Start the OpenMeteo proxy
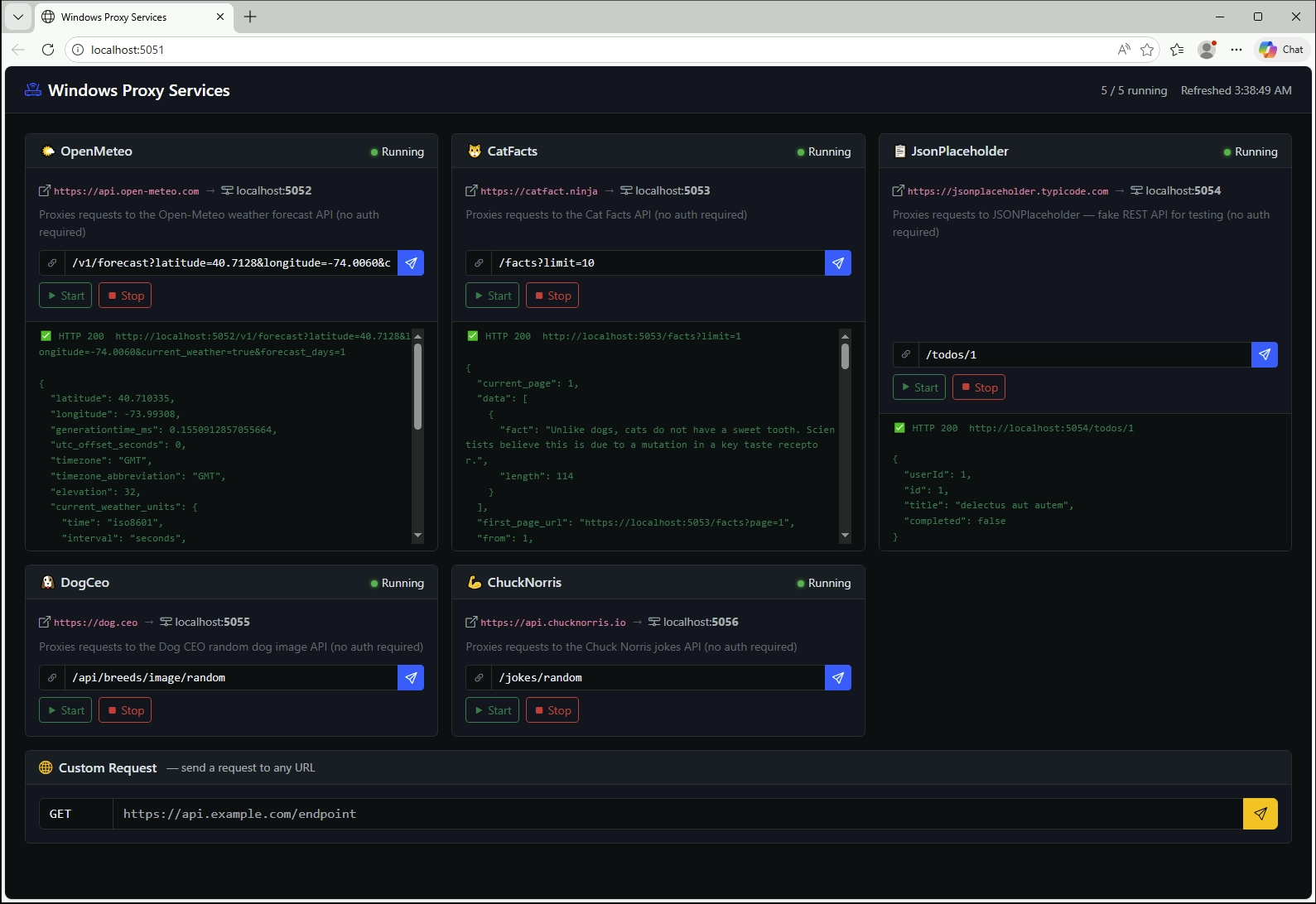 coord(65,296)
